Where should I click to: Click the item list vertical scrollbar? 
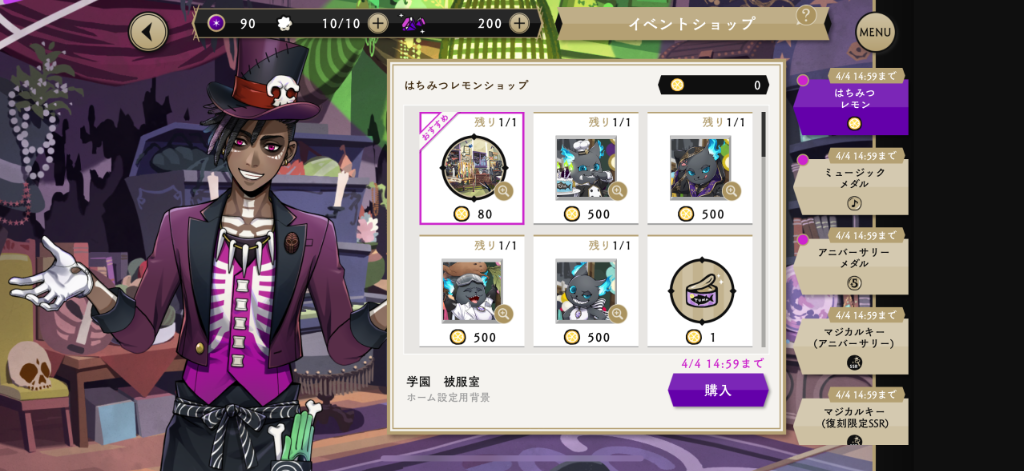[763, 229]
